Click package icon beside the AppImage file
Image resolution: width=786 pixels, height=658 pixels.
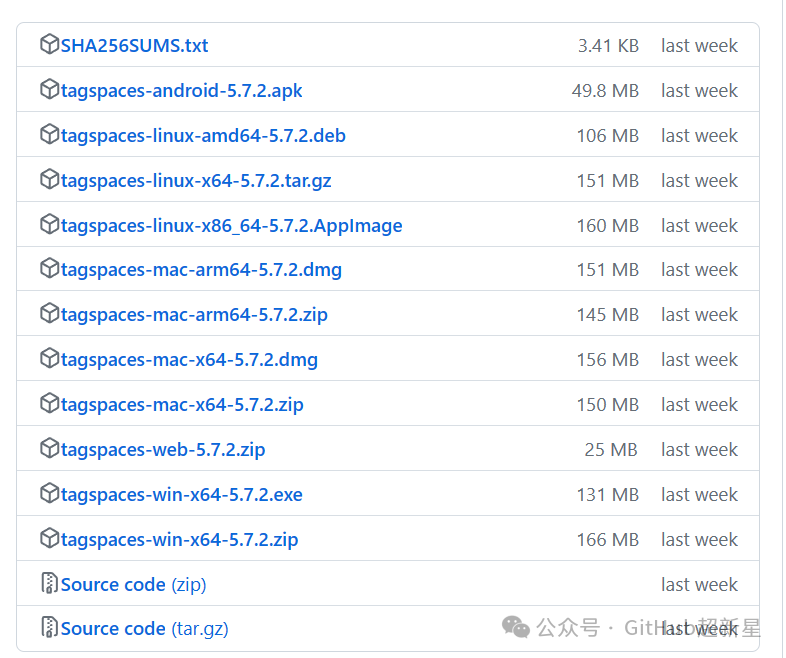pyautogui.click(x=49, y=224)
